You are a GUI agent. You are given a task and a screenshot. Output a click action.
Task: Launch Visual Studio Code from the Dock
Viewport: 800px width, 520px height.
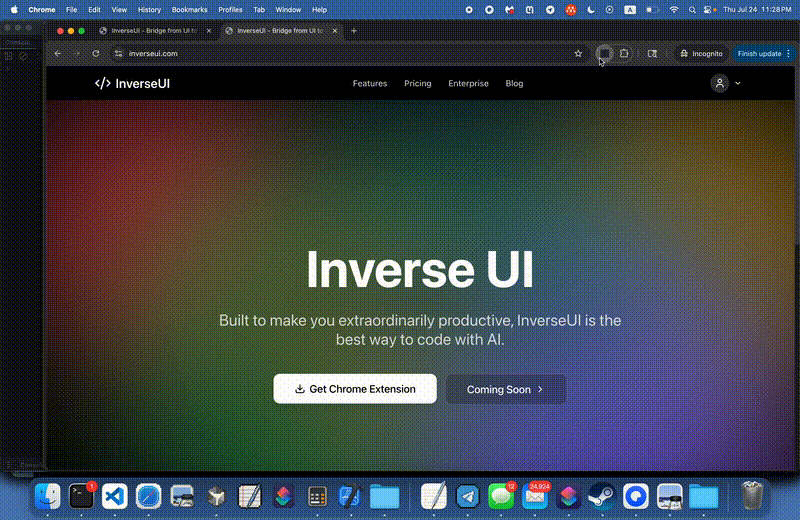115,496
